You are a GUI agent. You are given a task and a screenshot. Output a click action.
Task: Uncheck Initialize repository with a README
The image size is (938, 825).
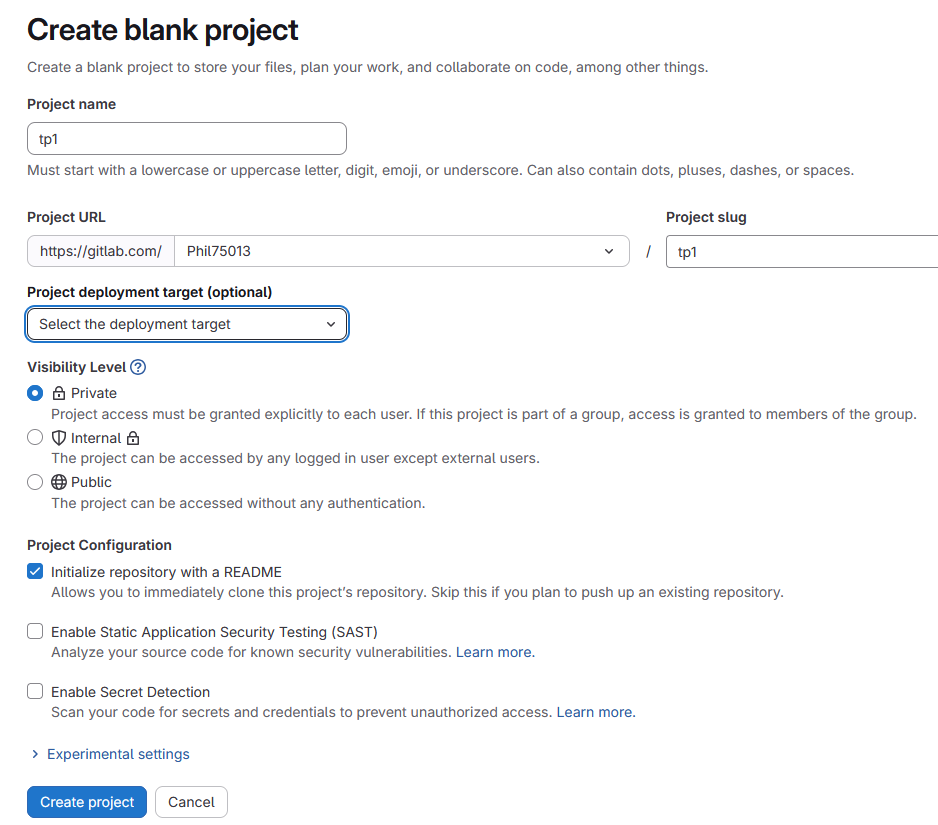(35, 572)
